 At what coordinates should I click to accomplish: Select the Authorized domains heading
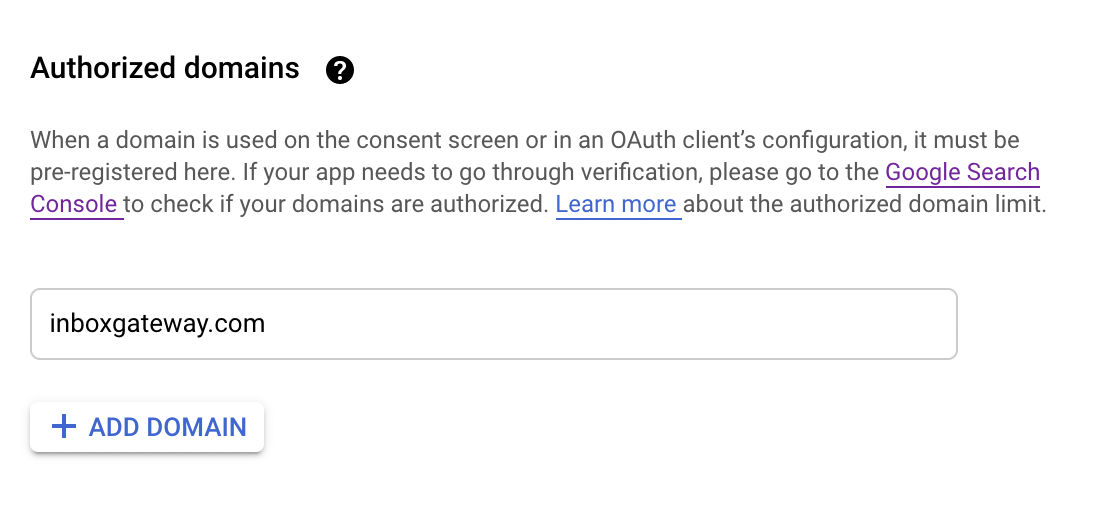click(x=165, y=68)
